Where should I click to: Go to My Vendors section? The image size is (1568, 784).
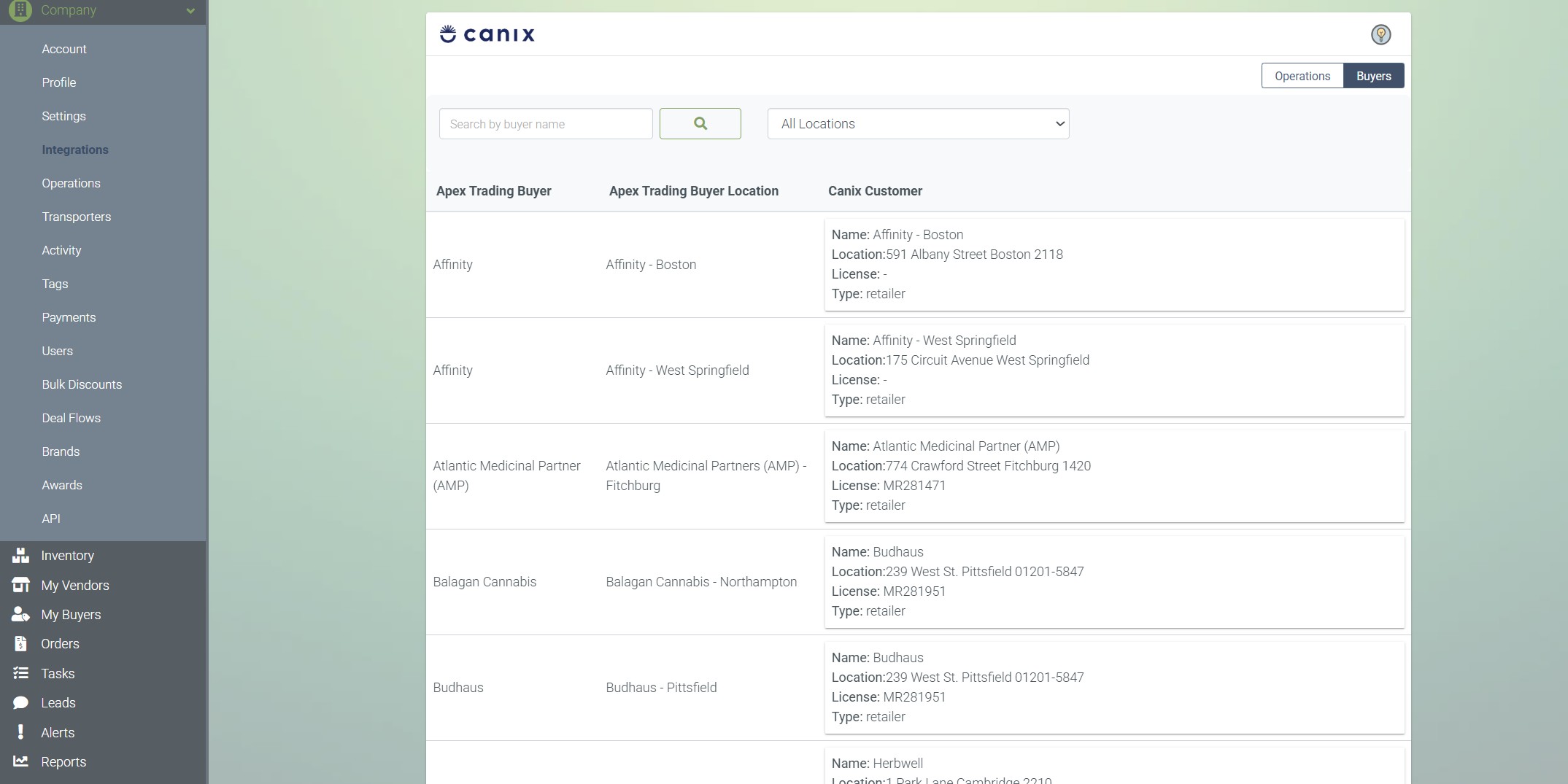[x=74, y=586]
